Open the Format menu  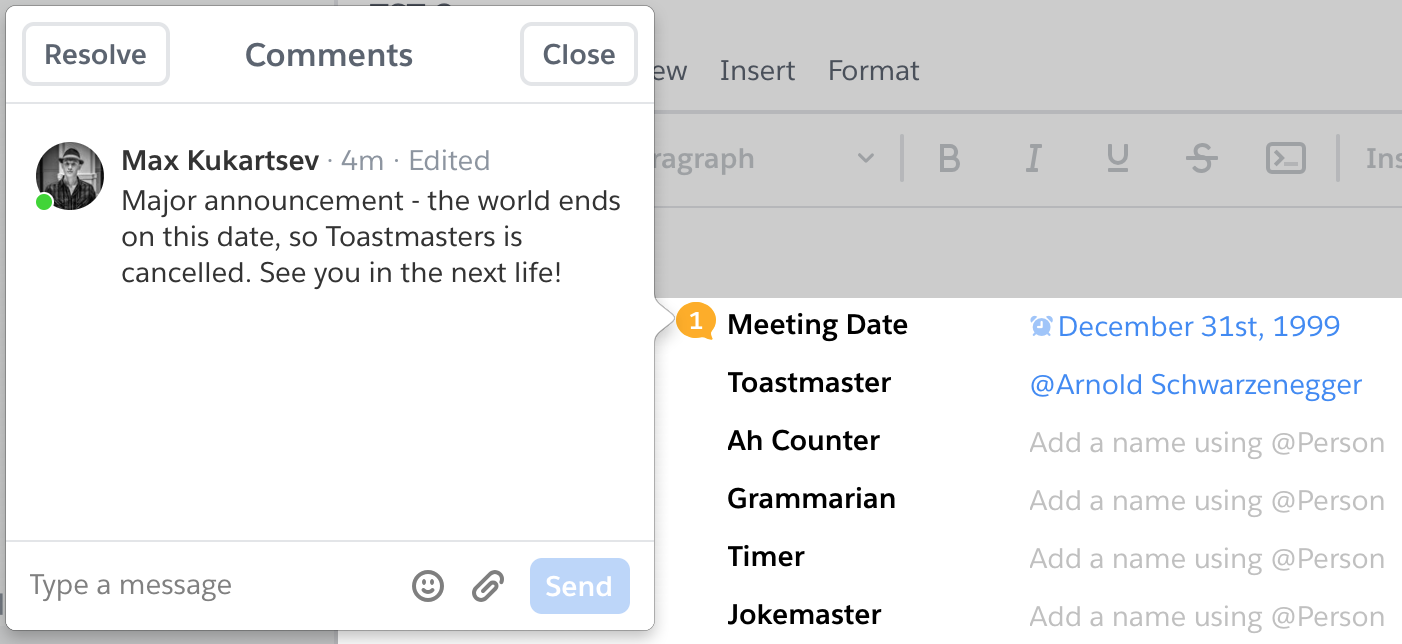[x=874, y=71]
